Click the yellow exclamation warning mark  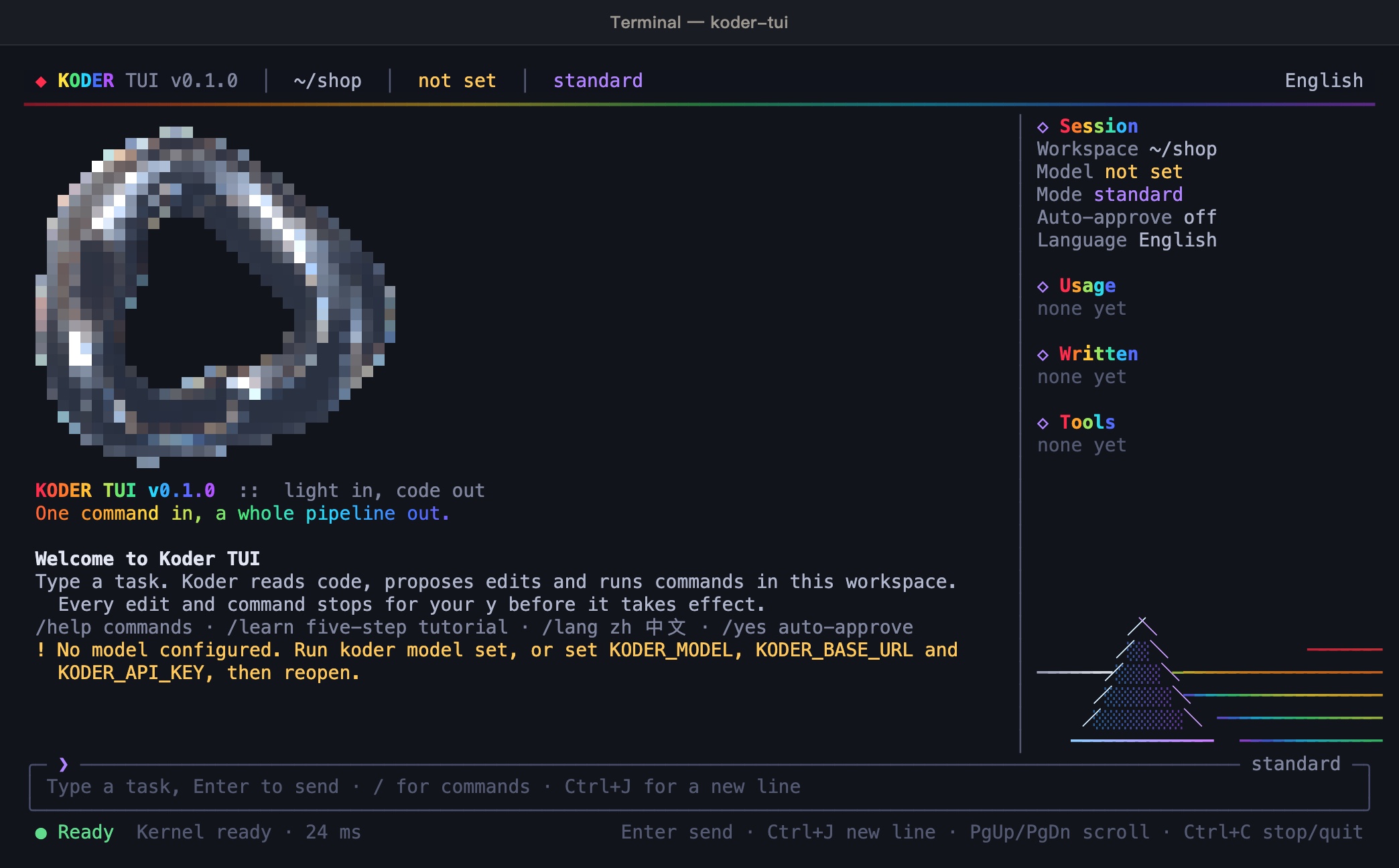(x=41, y=650)
